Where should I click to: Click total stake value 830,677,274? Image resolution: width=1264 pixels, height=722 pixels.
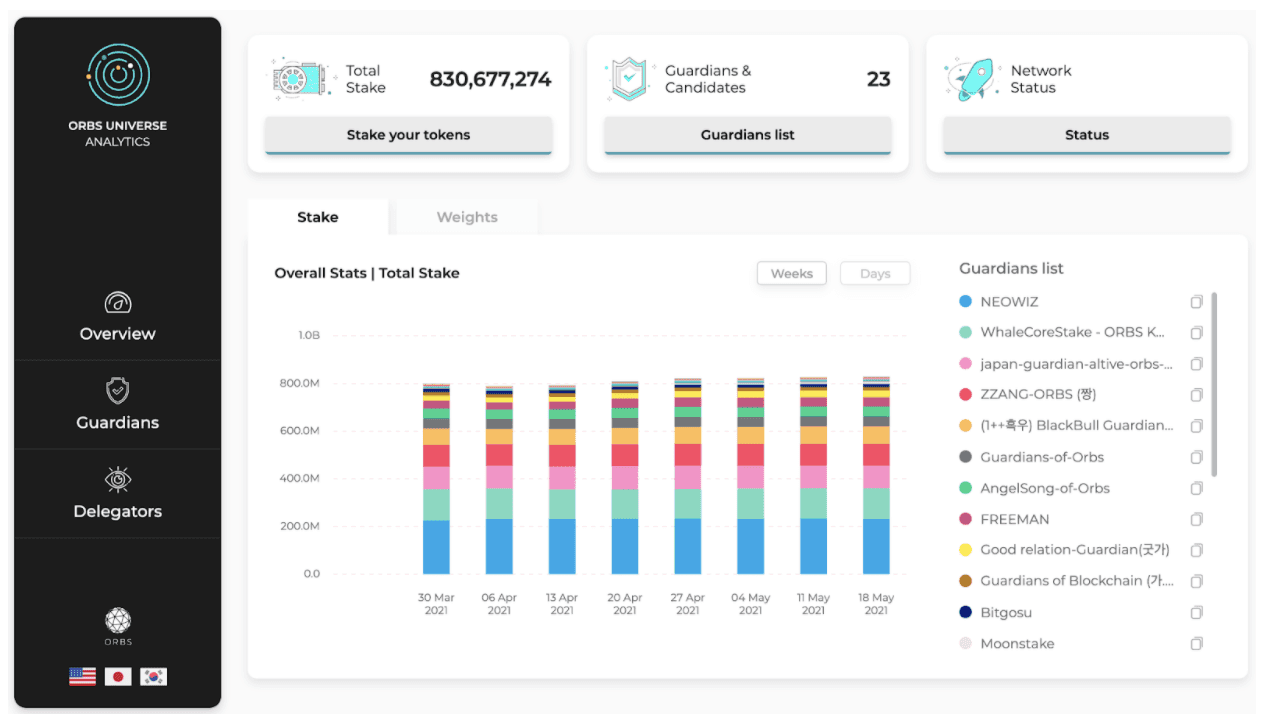[x=490, y=79]
